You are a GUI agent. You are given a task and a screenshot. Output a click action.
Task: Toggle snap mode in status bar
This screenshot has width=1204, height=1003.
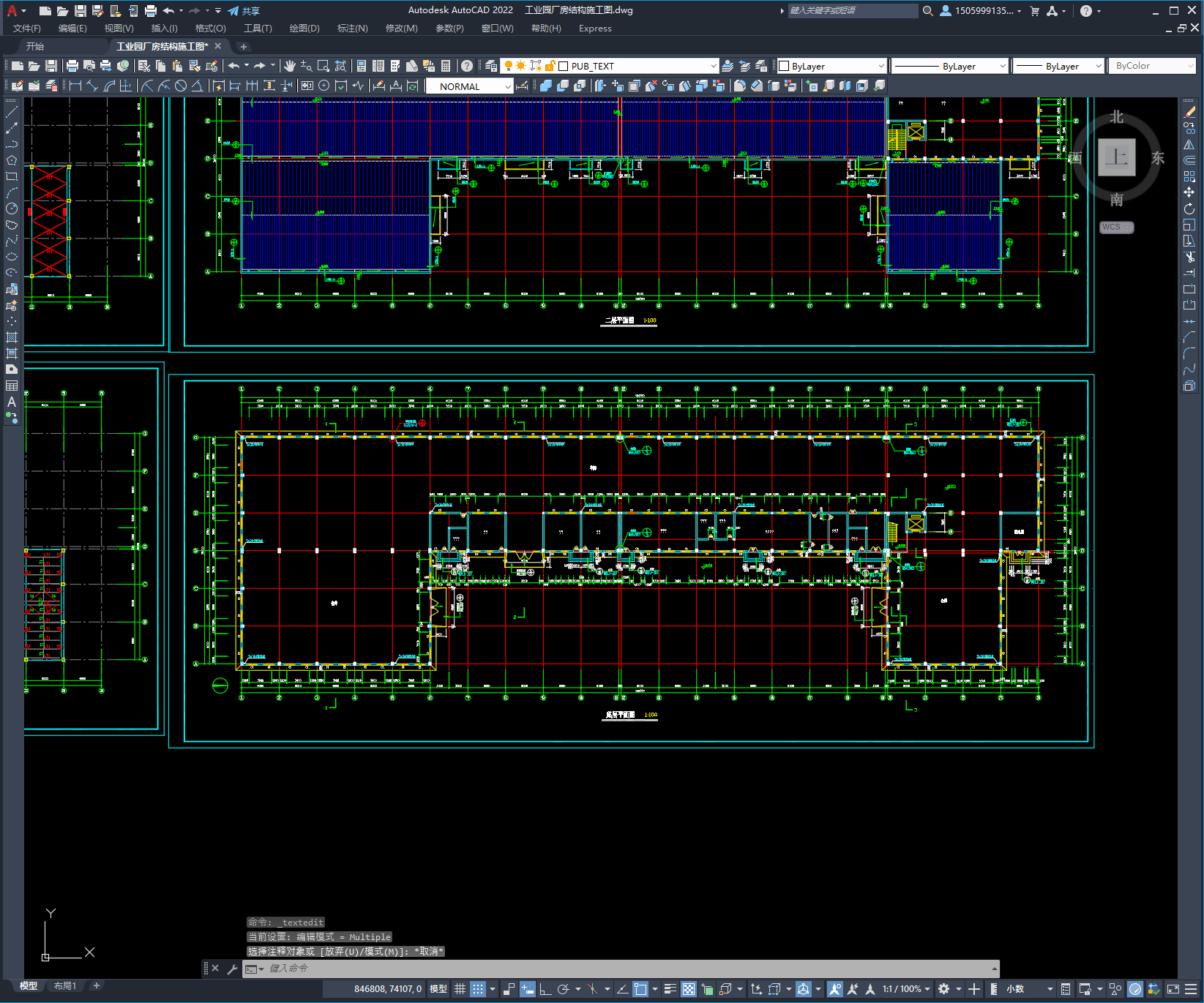click(478, 989)
